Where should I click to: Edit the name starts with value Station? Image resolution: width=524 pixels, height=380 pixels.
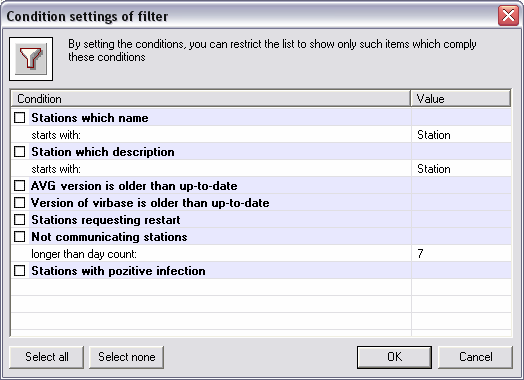(461, 135)
